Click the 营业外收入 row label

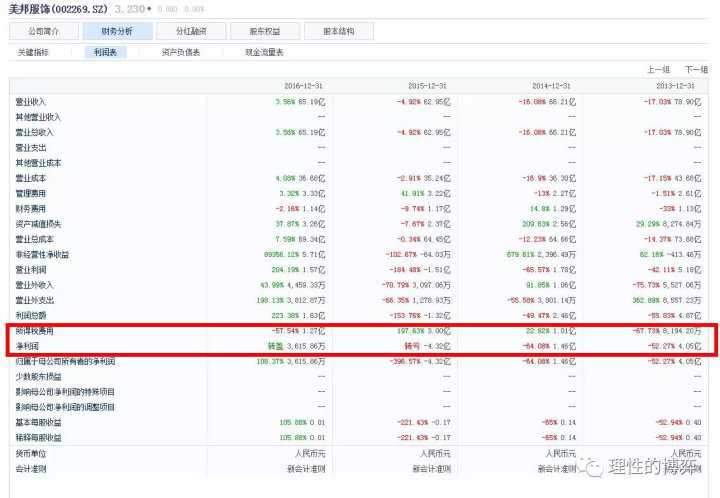pos(34,285)
